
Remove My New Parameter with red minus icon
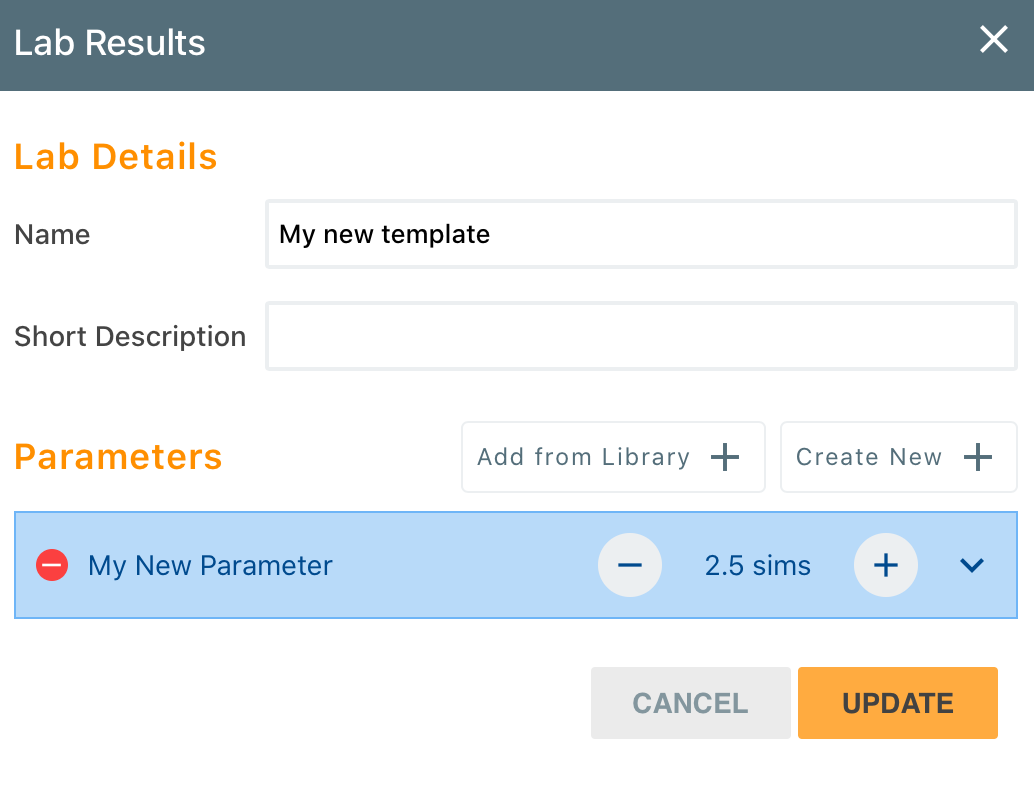click(51, 565)
